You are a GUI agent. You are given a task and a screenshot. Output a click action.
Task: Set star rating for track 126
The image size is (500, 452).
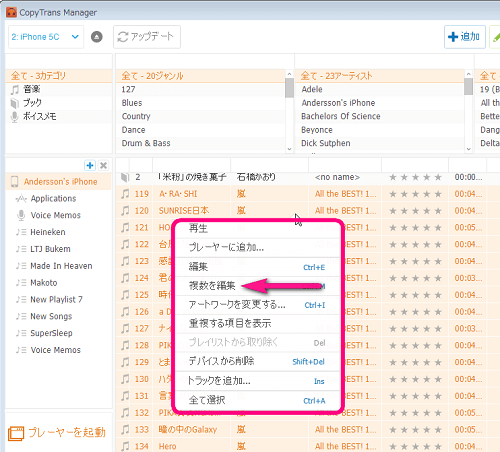416,312
